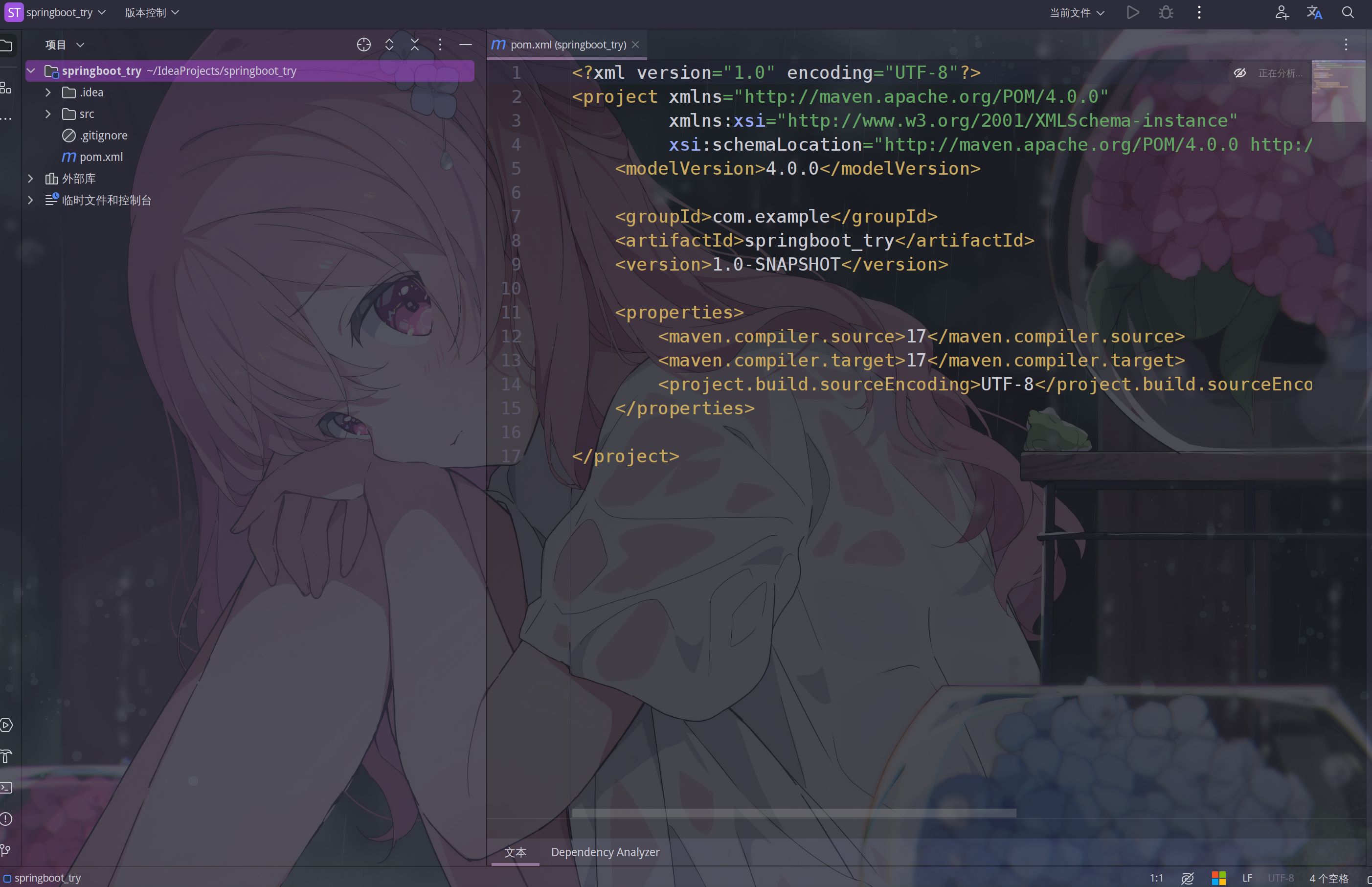Image resolution: width=1372 pixels, height=887 pixels.
Task: Open the Problems tool window icon
Action: coord(6,819)
